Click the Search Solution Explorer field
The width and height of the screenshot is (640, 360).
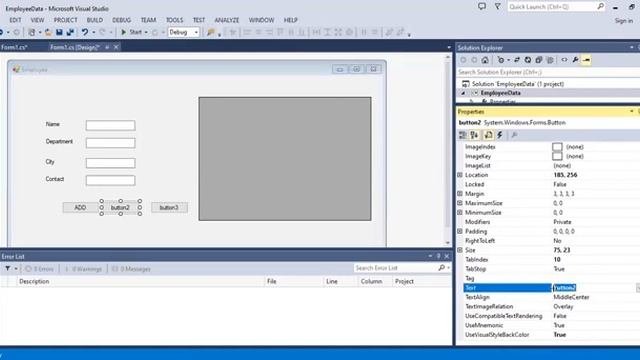tap(548, 72)
